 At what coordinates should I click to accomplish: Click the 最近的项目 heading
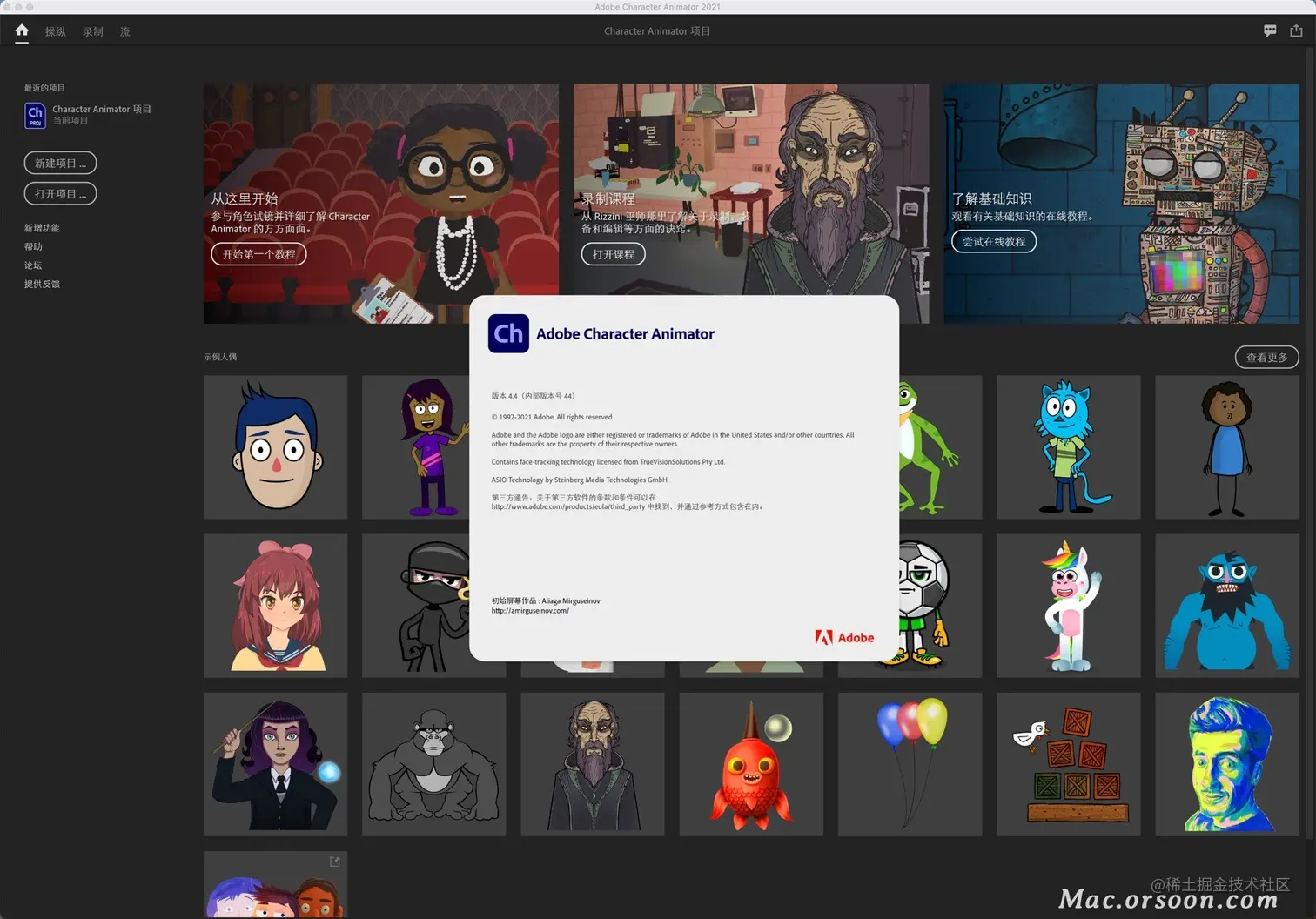(x=44, y=88)
